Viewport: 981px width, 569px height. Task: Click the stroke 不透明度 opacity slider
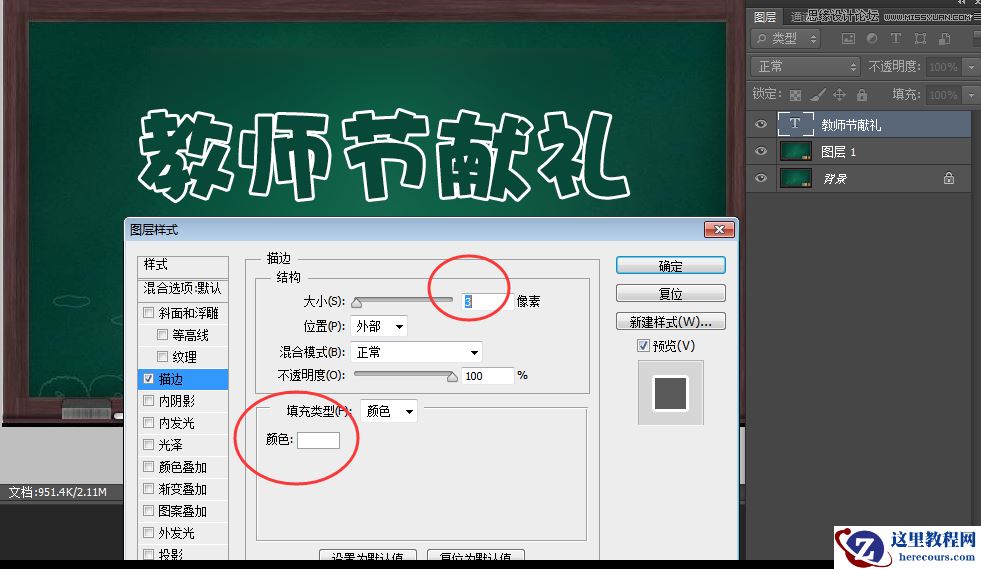click(x=405, y=375)
